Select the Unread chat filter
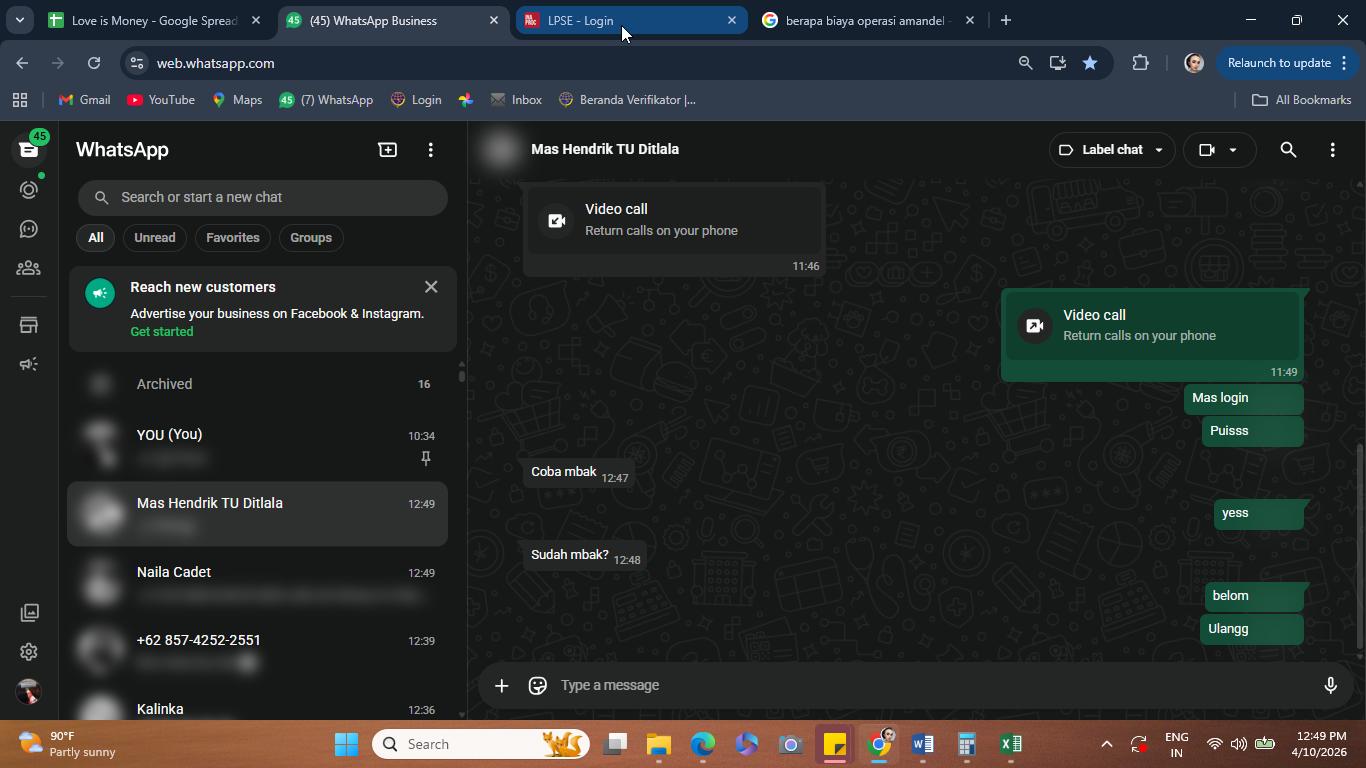Image resolution: width=1366 pixels, height=768 pixels. [x=155, y=238]
